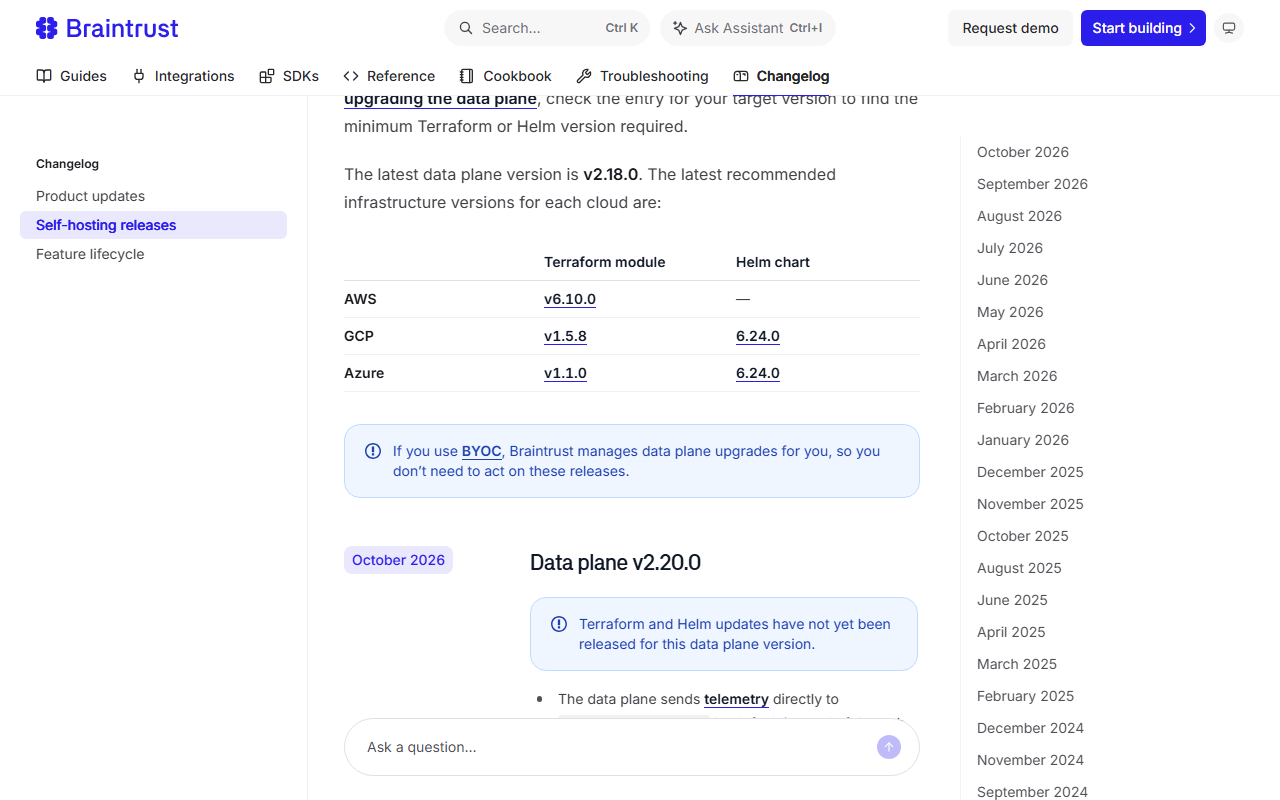Jump to April 2026 in page outline

pos(1011,344)
